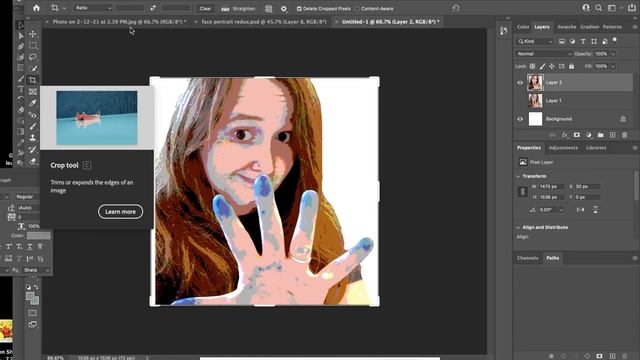Select the Clone Stamp tool

pyautogui.click(x=33, y=138)
